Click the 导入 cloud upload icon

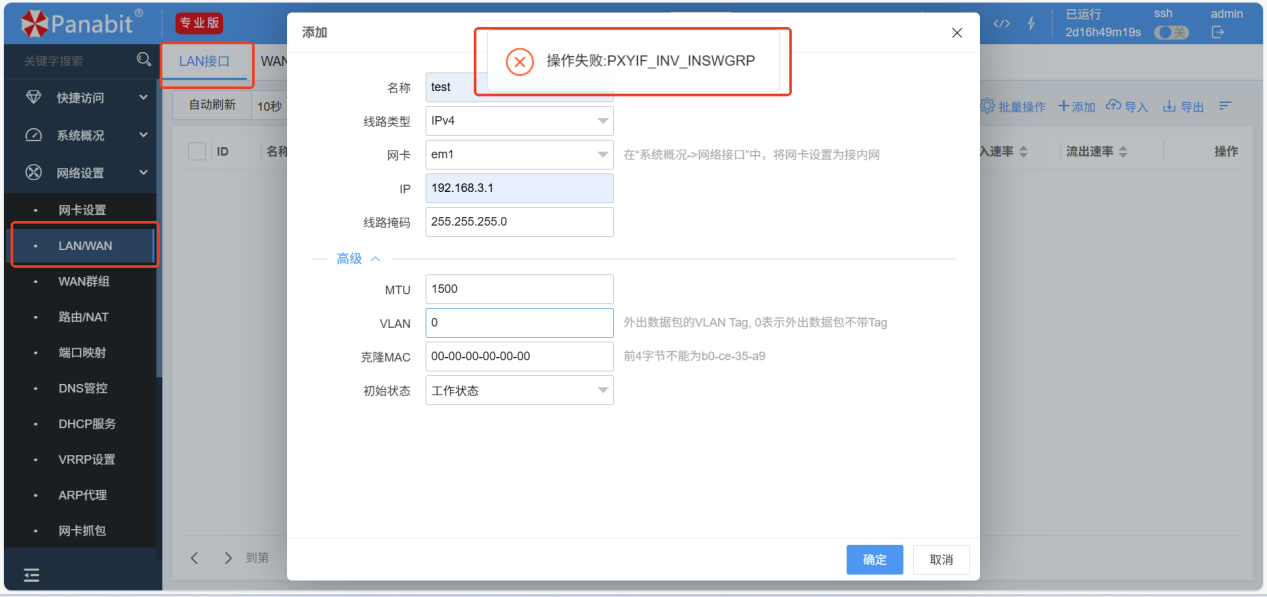[1114, 106]
